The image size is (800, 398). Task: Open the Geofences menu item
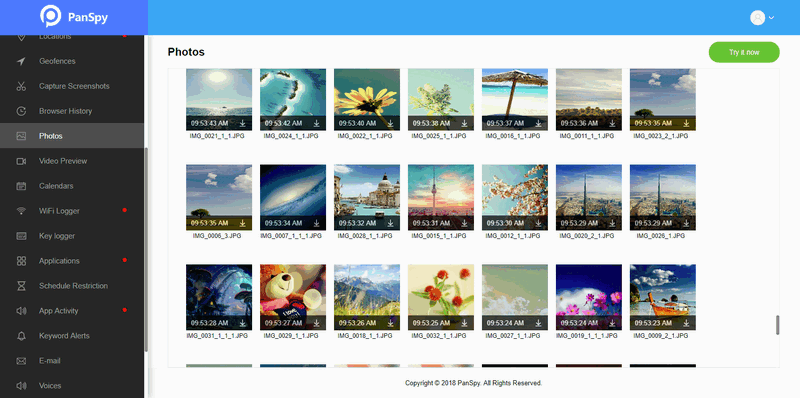tap(72, 61)
